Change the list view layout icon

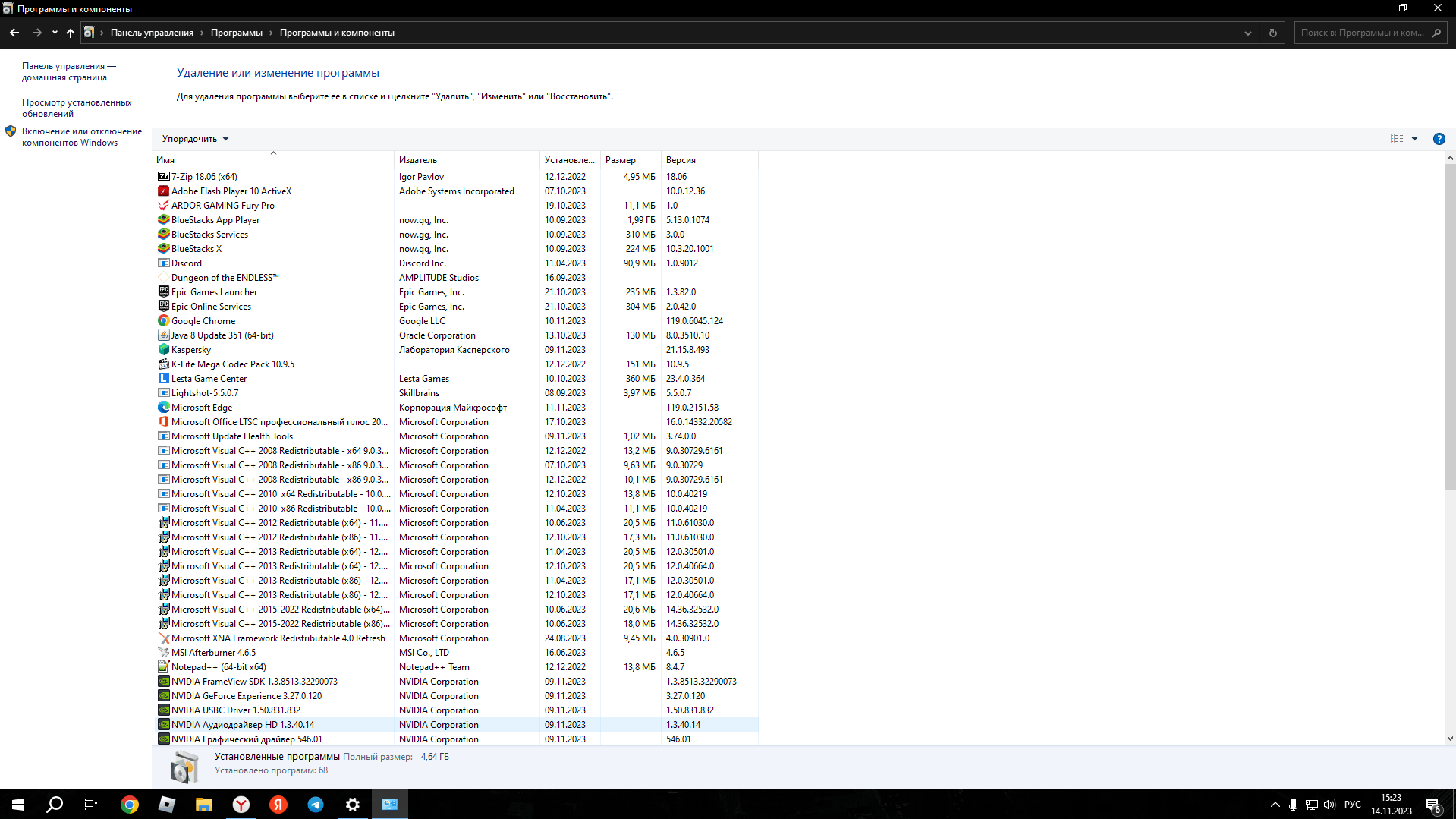click(1396, 139)
